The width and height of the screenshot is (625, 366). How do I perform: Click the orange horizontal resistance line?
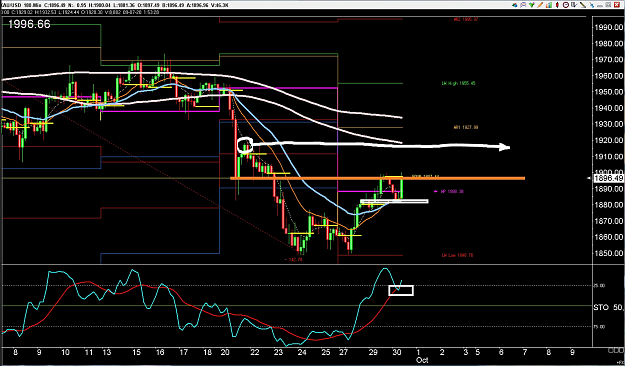click(x=377, y=178)
